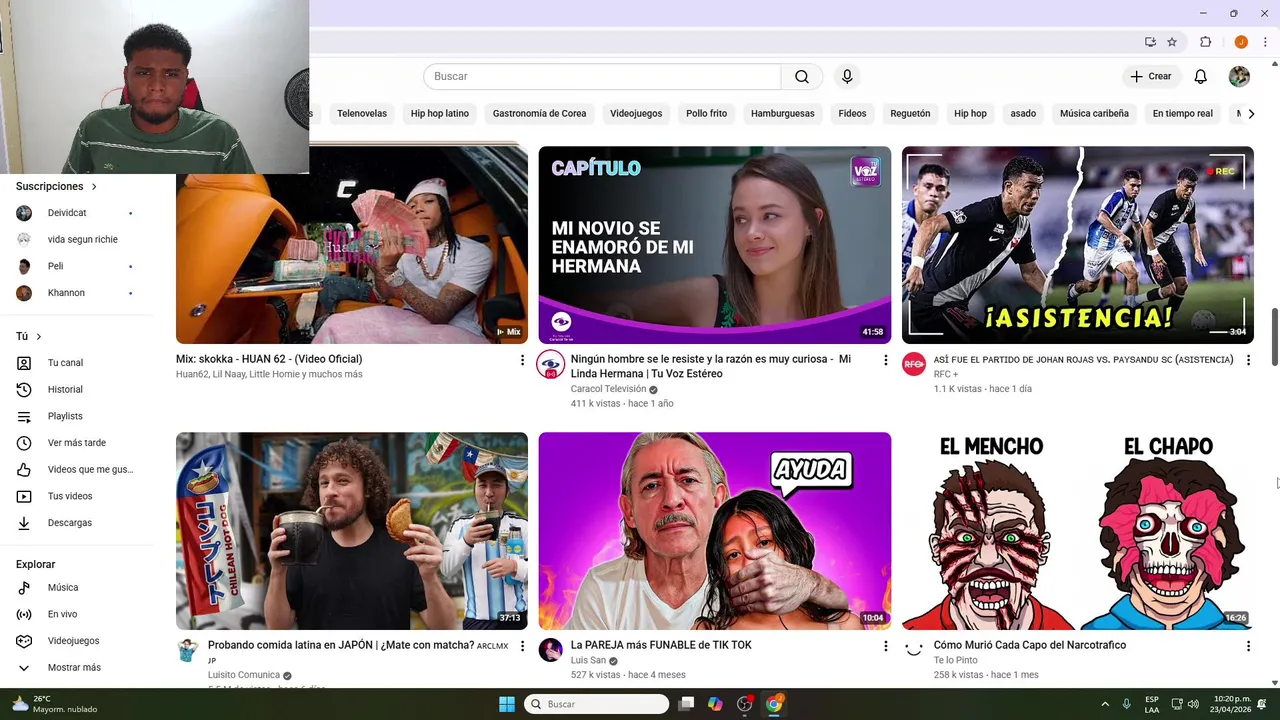Image resolution: width=1280 pixels, height=720 pixels.
Task: Open options menu for Tu Voz Estéreo video
Action: click(885, 360)
